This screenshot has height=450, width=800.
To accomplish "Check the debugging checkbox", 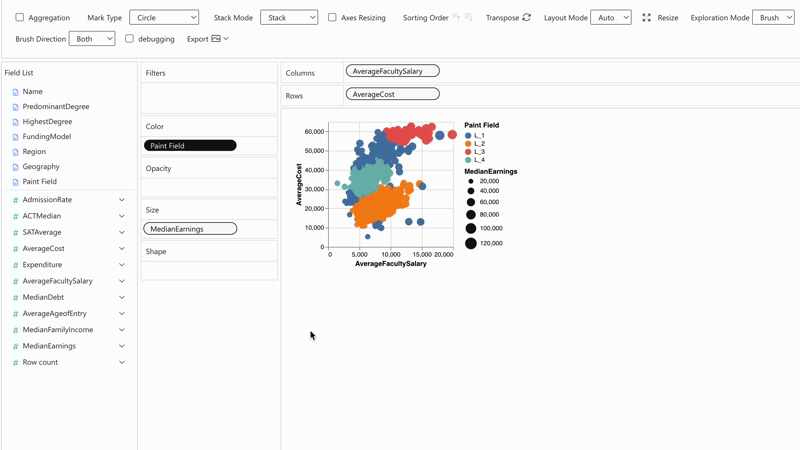I will (x=130, y=39).
